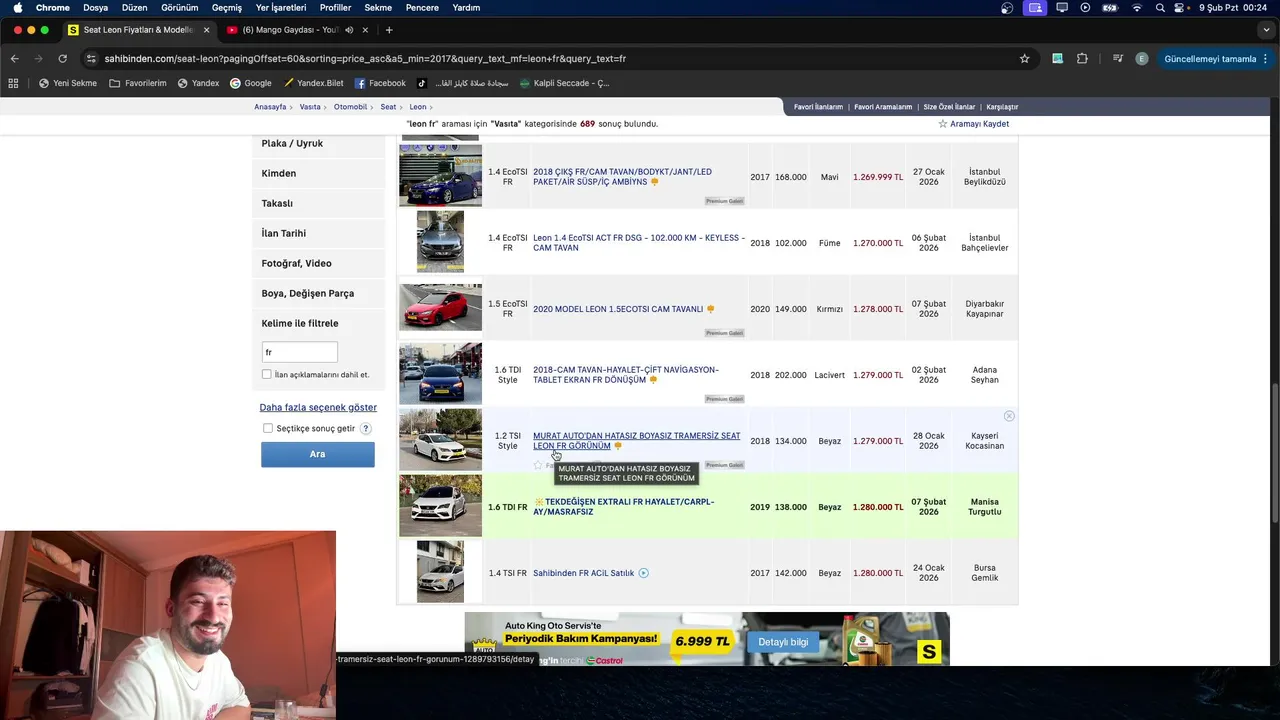Expand the Takaslı filter section
The height and width of the screenshot is (720, 1280).
318,204
